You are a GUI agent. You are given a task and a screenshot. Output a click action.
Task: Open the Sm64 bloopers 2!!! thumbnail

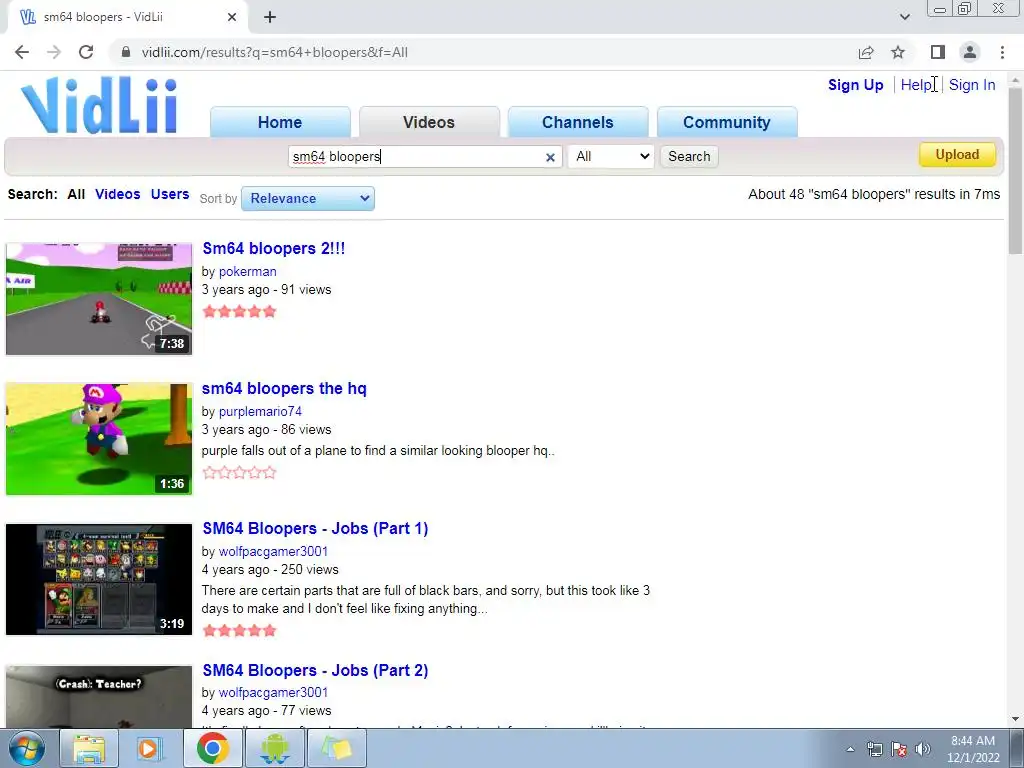[x=99, y=299]
